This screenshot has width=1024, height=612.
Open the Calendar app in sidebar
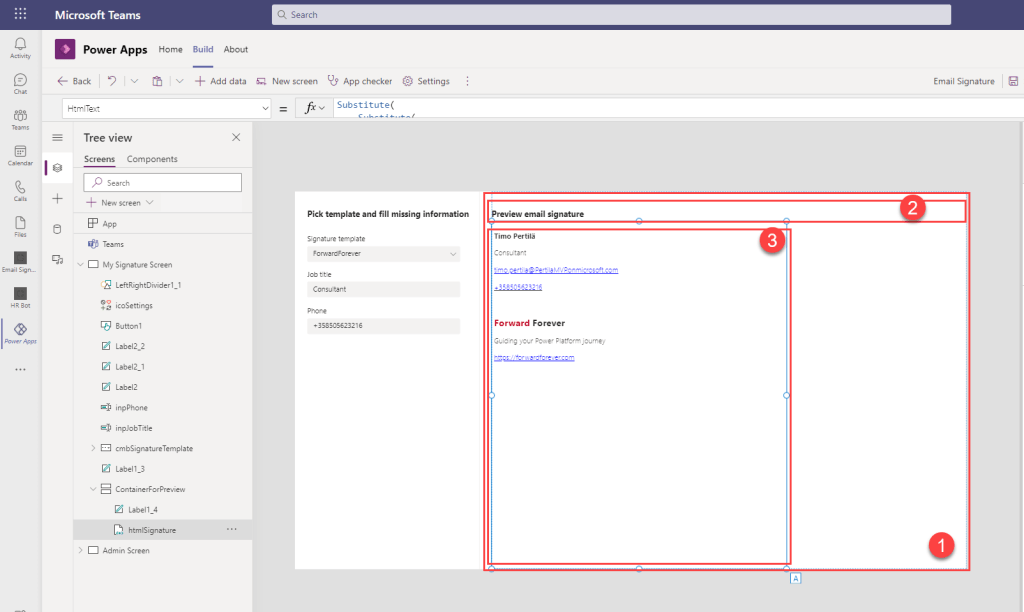tap(20, 155)
